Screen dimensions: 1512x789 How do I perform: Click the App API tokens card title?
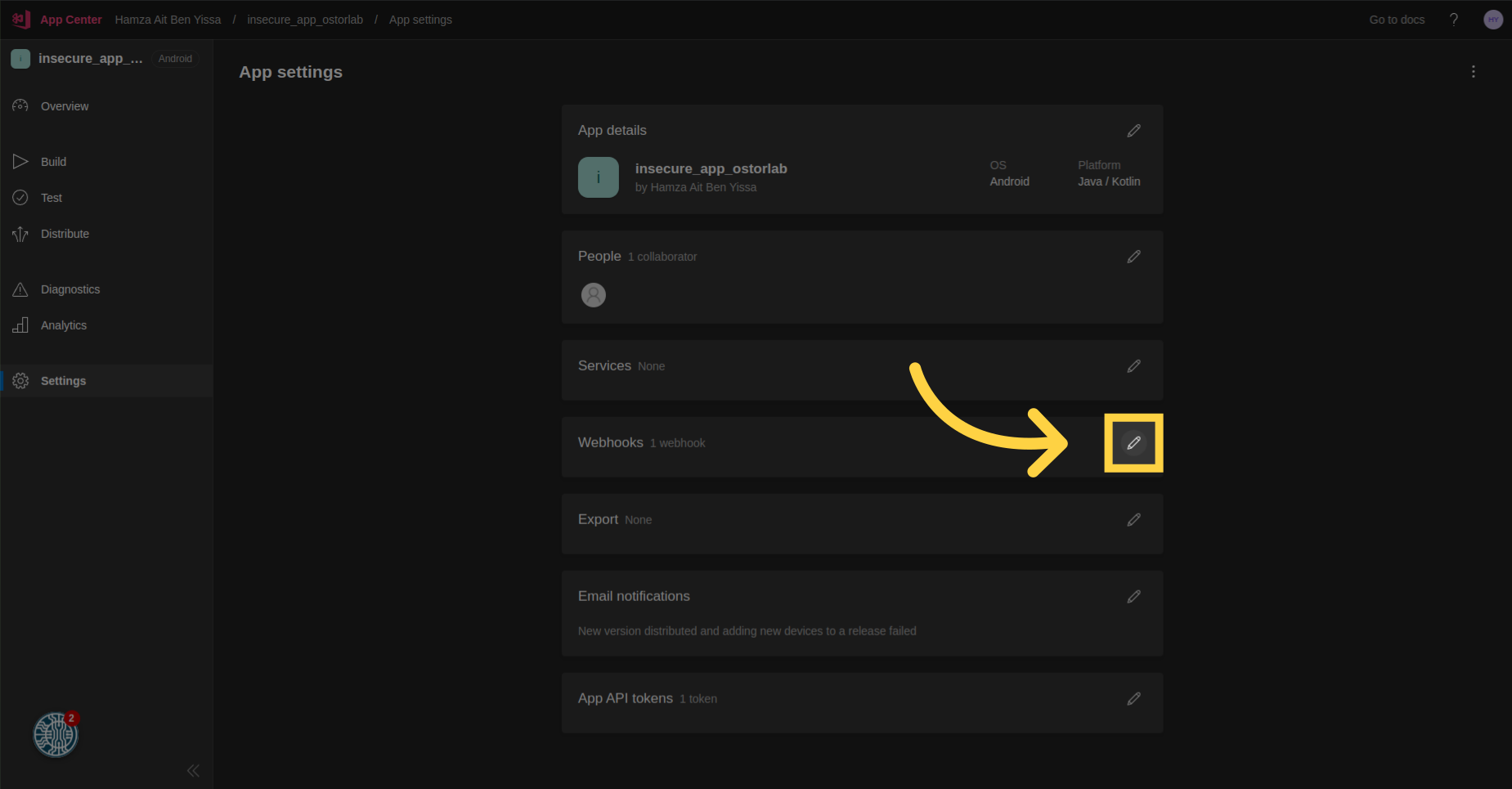pyautogui.click(x=626, y=698)
